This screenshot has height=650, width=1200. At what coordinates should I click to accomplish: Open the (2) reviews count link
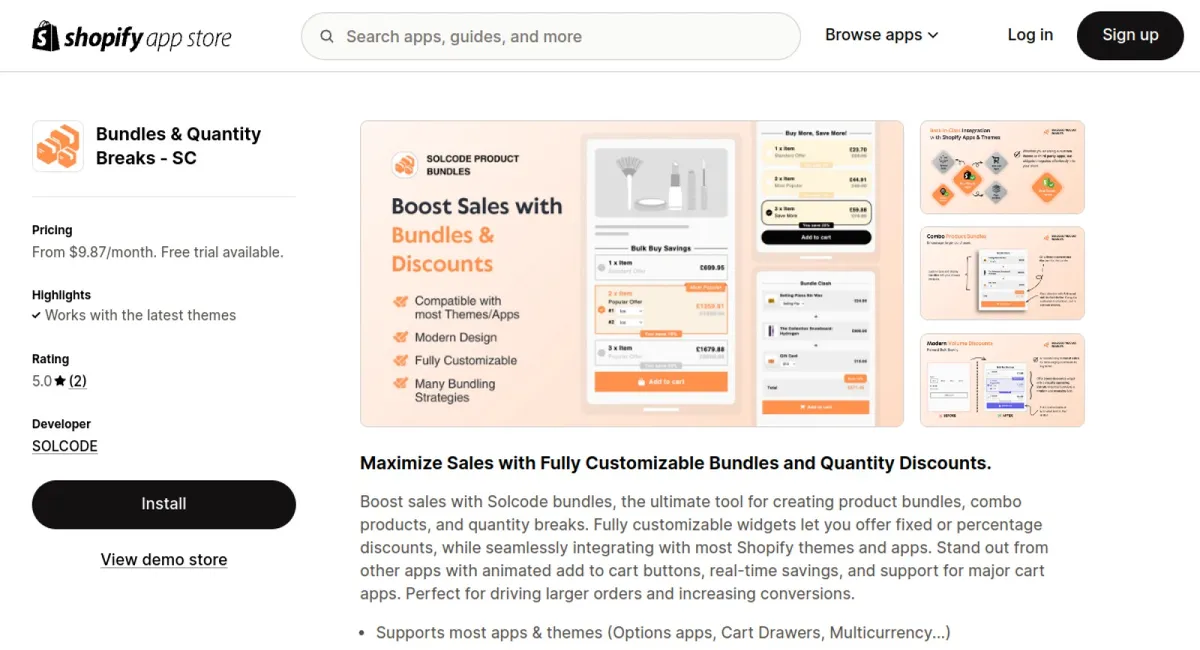click(x=78, y=381)
